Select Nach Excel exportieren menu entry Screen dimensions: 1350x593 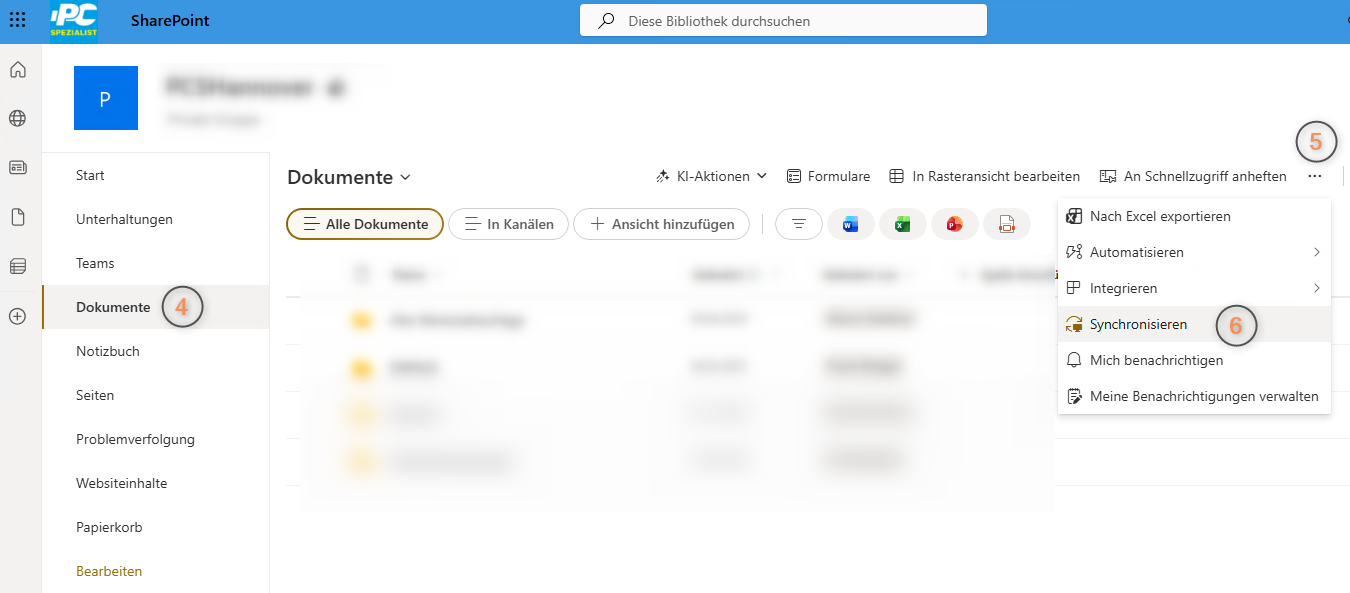[x=1159, y=216]
